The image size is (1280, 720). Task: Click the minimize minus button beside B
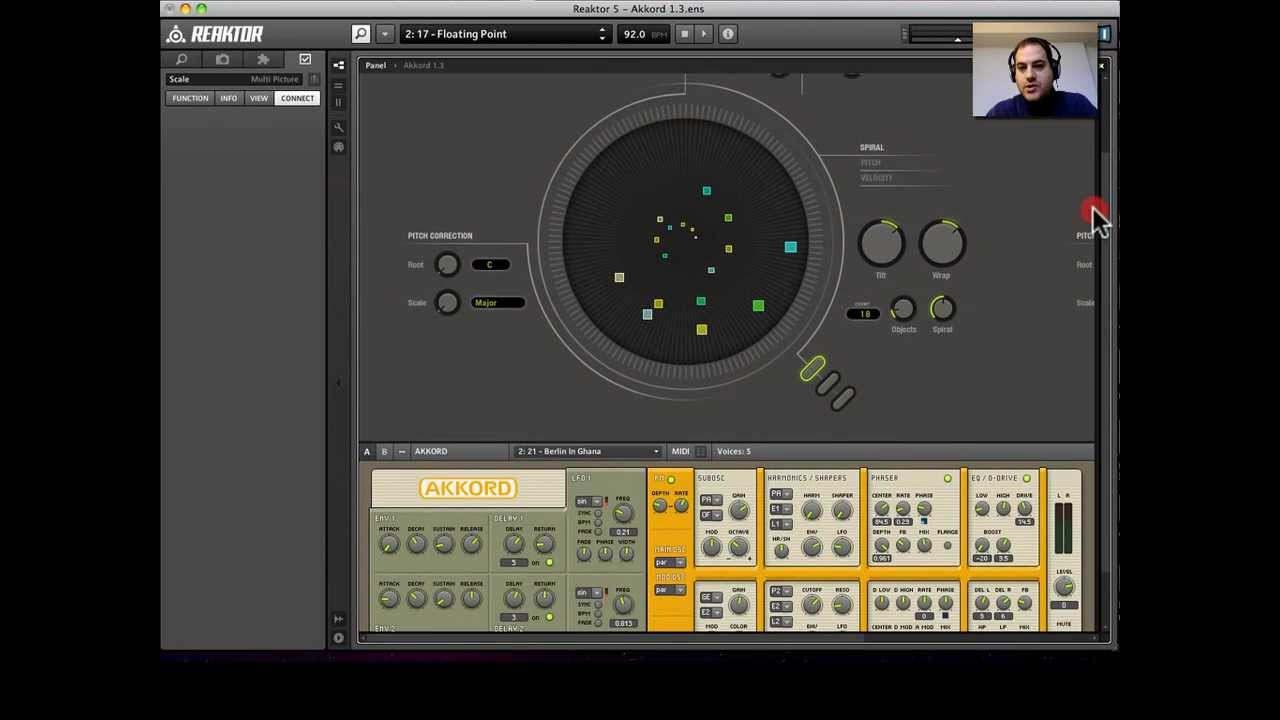coord(401,451)
